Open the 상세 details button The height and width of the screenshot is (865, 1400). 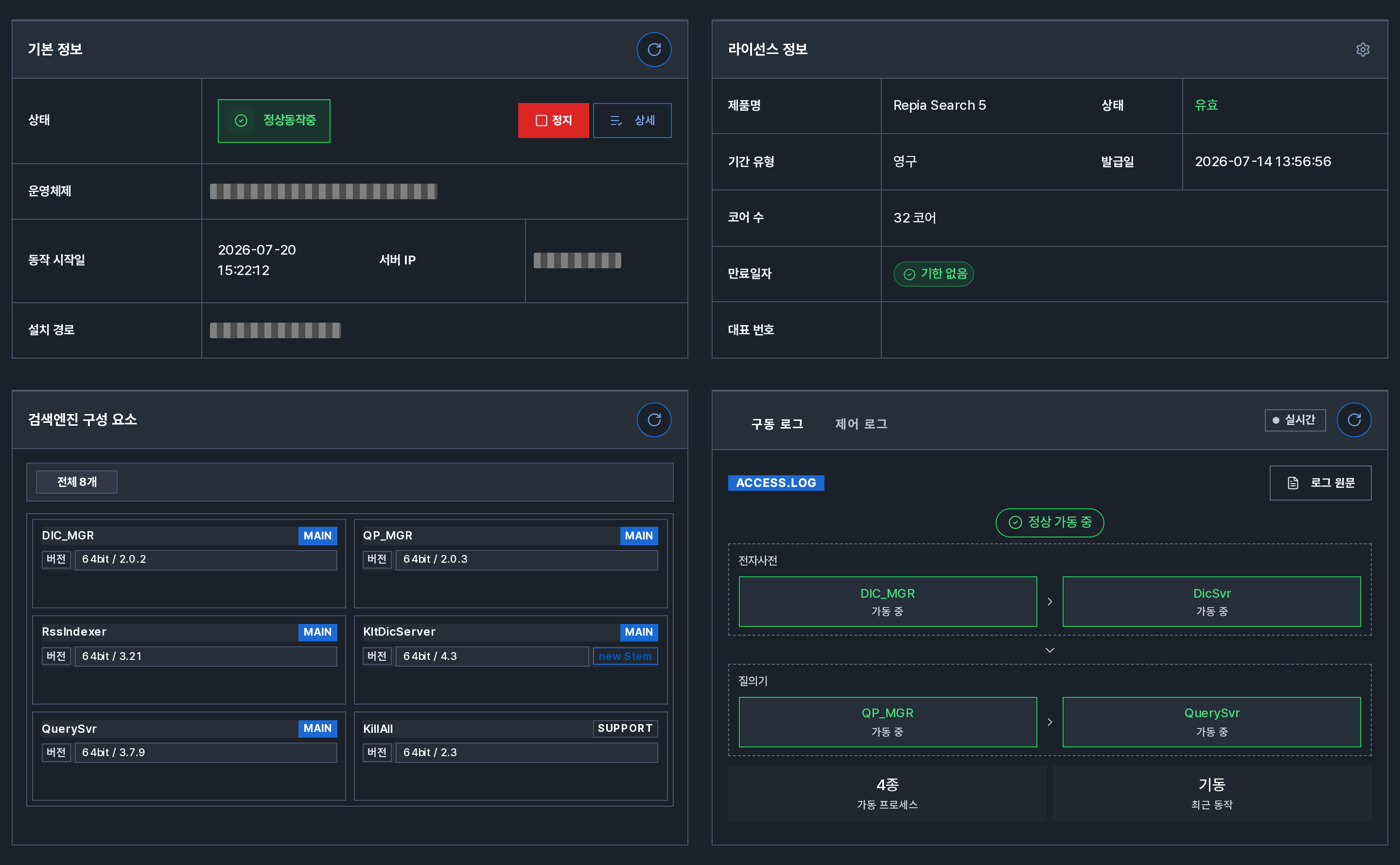coord(632,121)
